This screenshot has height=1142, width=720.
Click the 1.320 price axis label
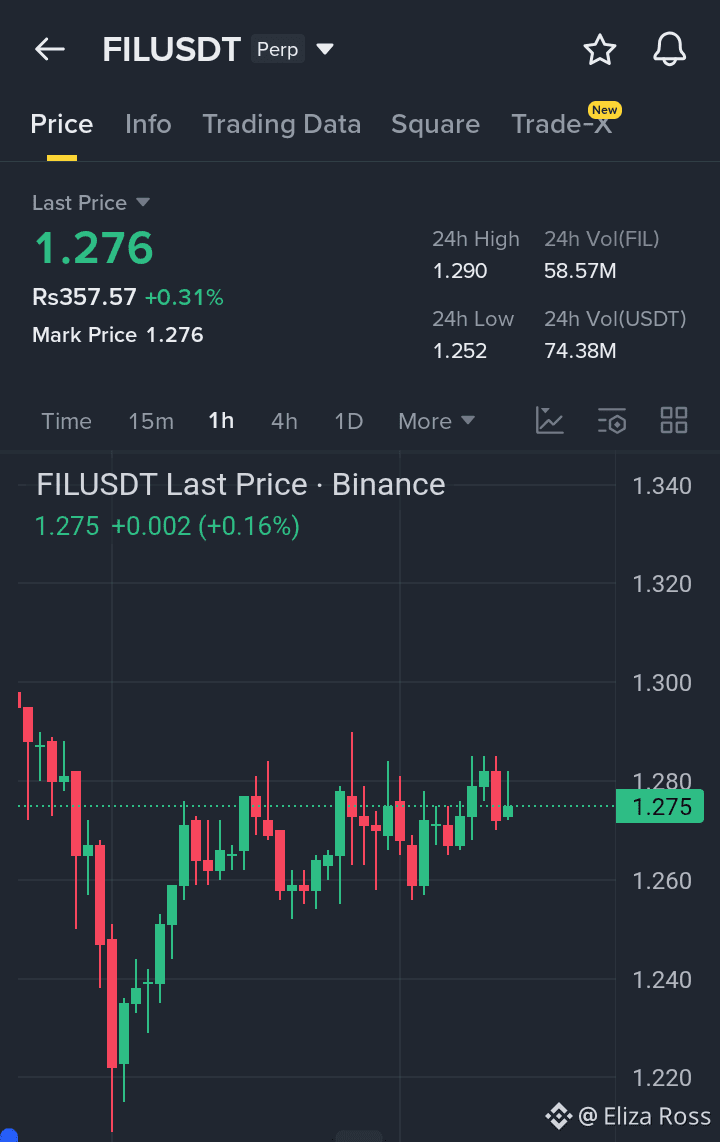coord(662,584)
